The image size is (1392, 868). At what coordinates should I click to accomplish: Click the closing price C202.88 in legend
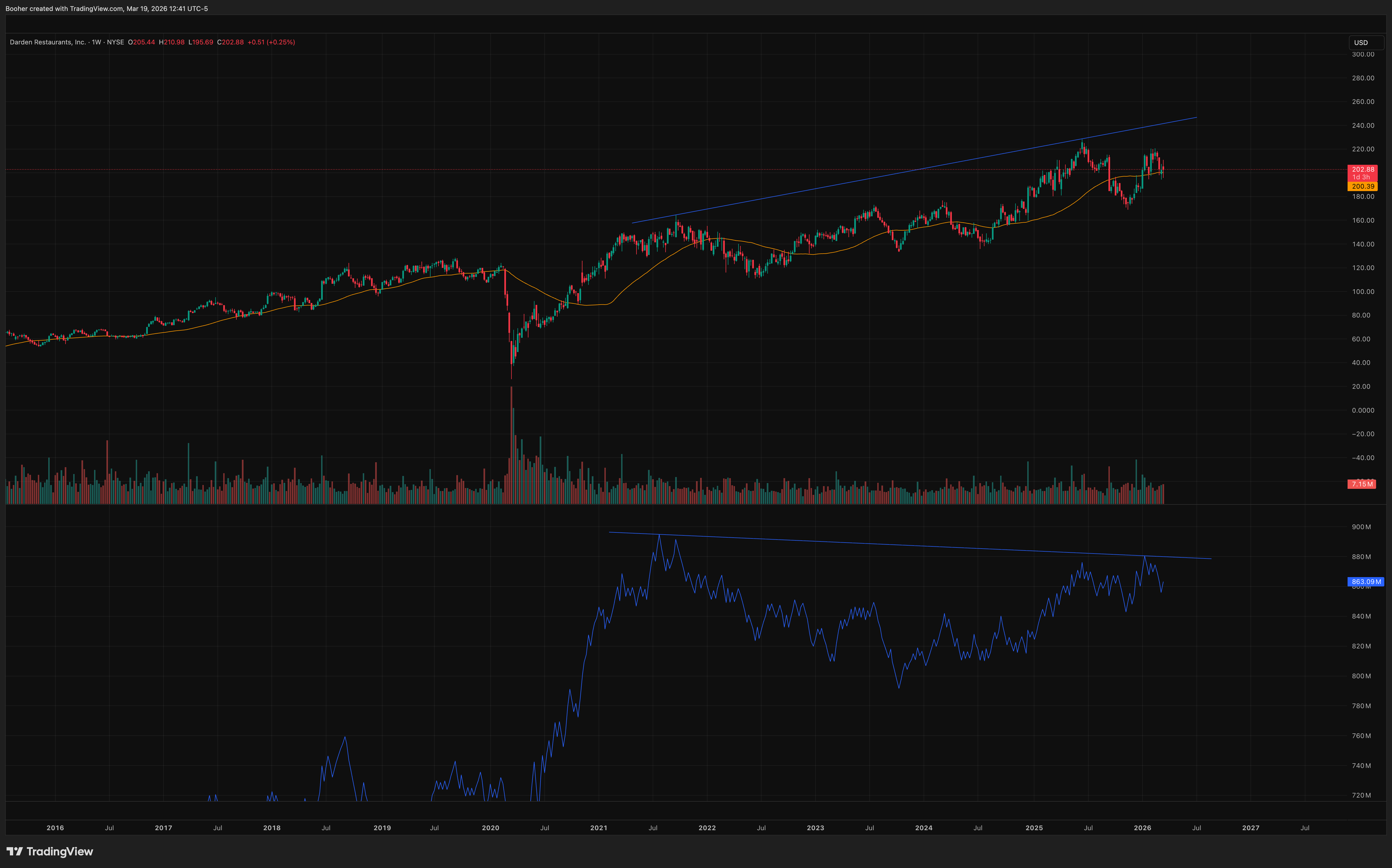point(230,42)
